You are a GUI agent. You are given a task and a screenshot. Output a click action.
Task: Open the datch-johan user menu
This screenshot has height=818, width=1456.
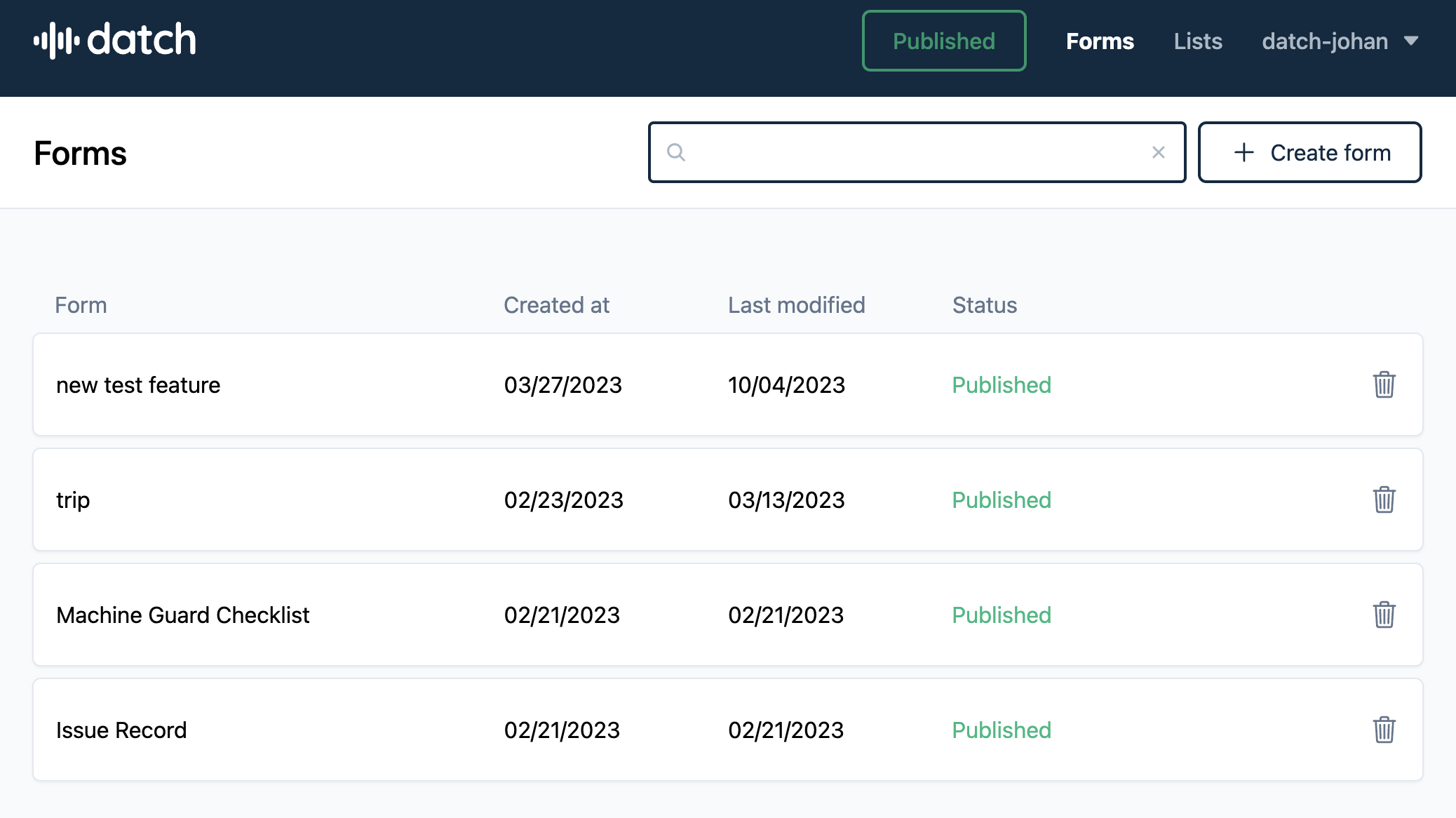click(1325, 41)
